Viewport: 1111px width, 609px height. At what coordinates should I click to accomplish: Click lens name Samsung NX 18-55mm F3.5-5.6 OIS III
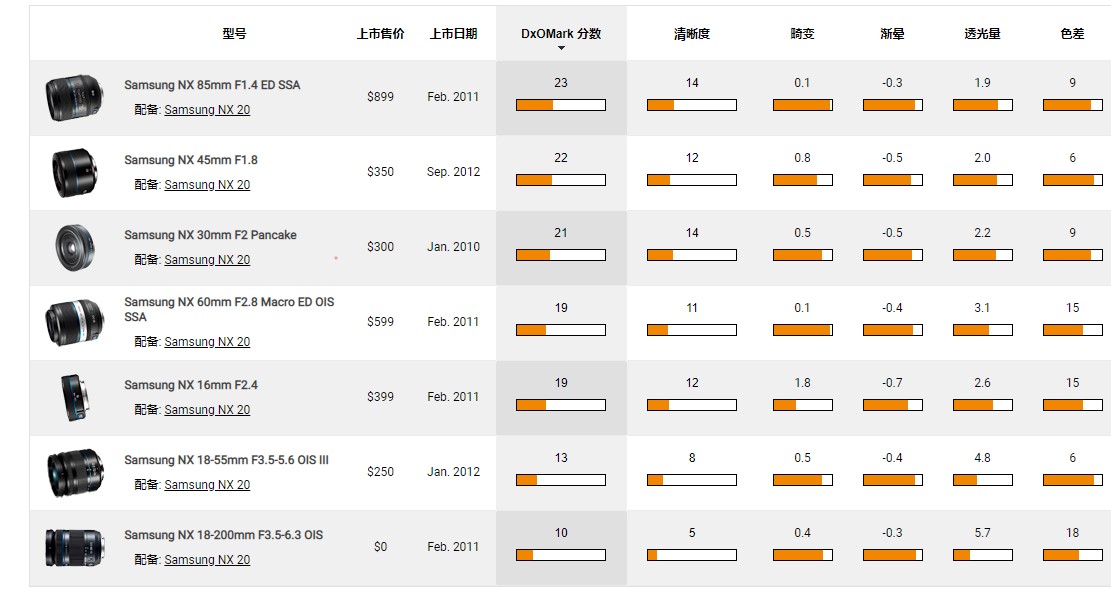226,460
